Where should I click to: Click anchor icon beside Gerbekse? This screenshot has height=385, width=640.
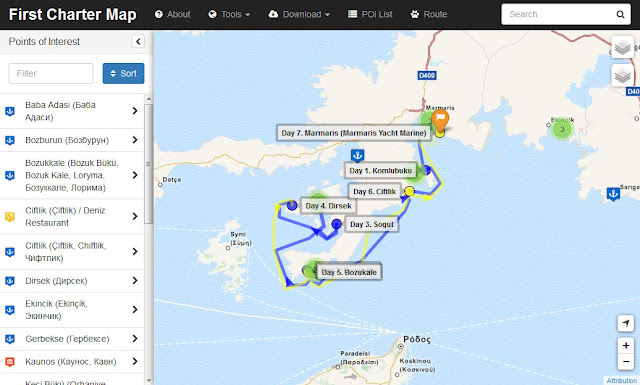click(10, 339)
